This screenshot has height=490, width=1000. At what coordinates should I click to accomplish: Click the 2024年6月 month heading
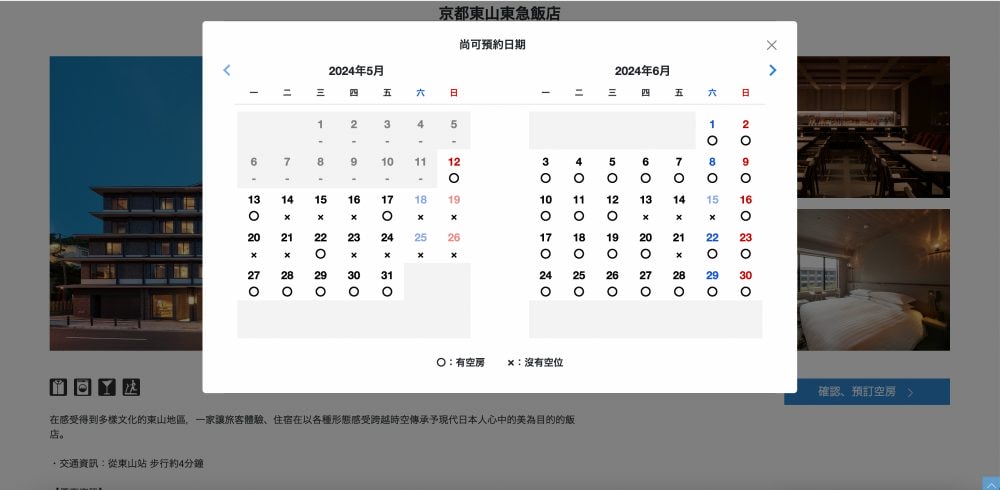(642, 71)
